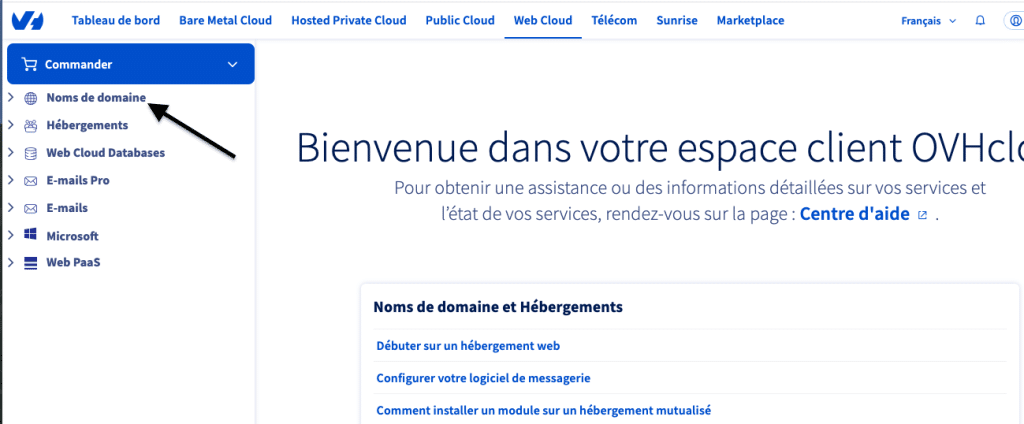Open the Français language dropdown
The image size is (1024, 424).
[x=928, y=20]
